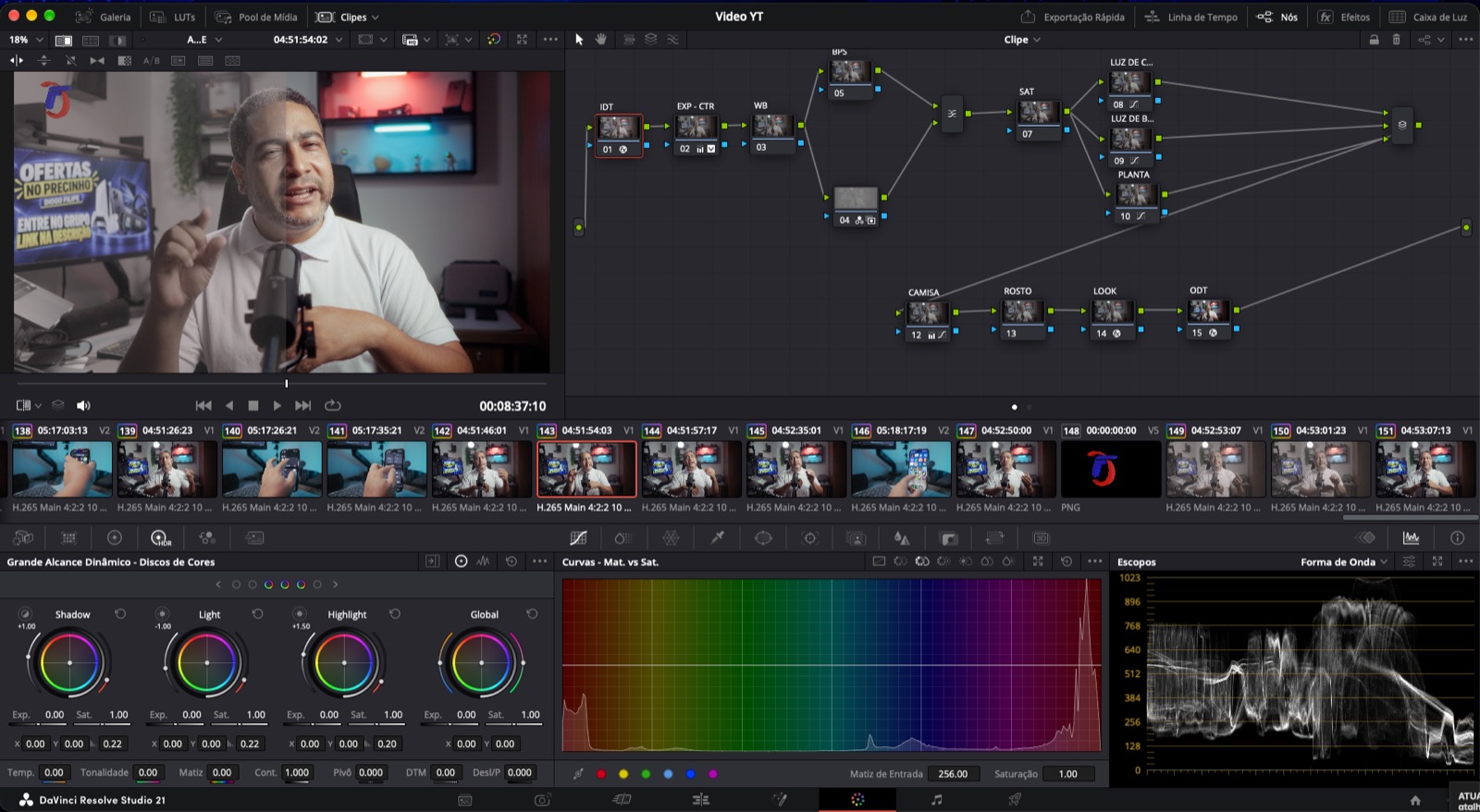Mute the viewer audio speaker

(x=83, y=405)
